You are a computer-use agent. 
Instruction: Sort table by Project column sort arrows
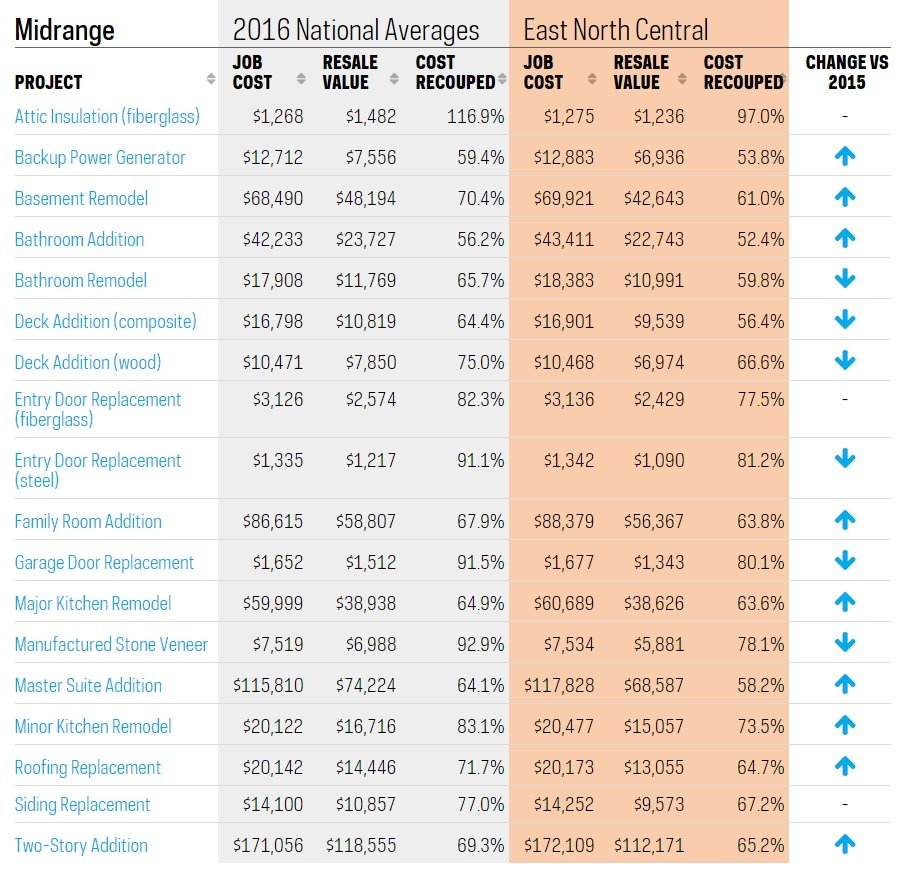pos(211,79)
